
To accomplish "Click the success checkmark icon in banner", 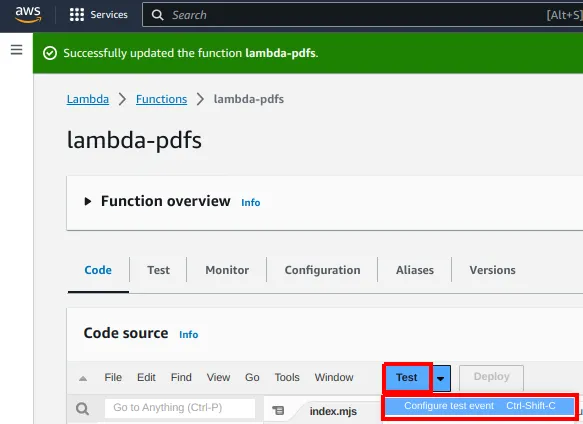I will point(50,53).
